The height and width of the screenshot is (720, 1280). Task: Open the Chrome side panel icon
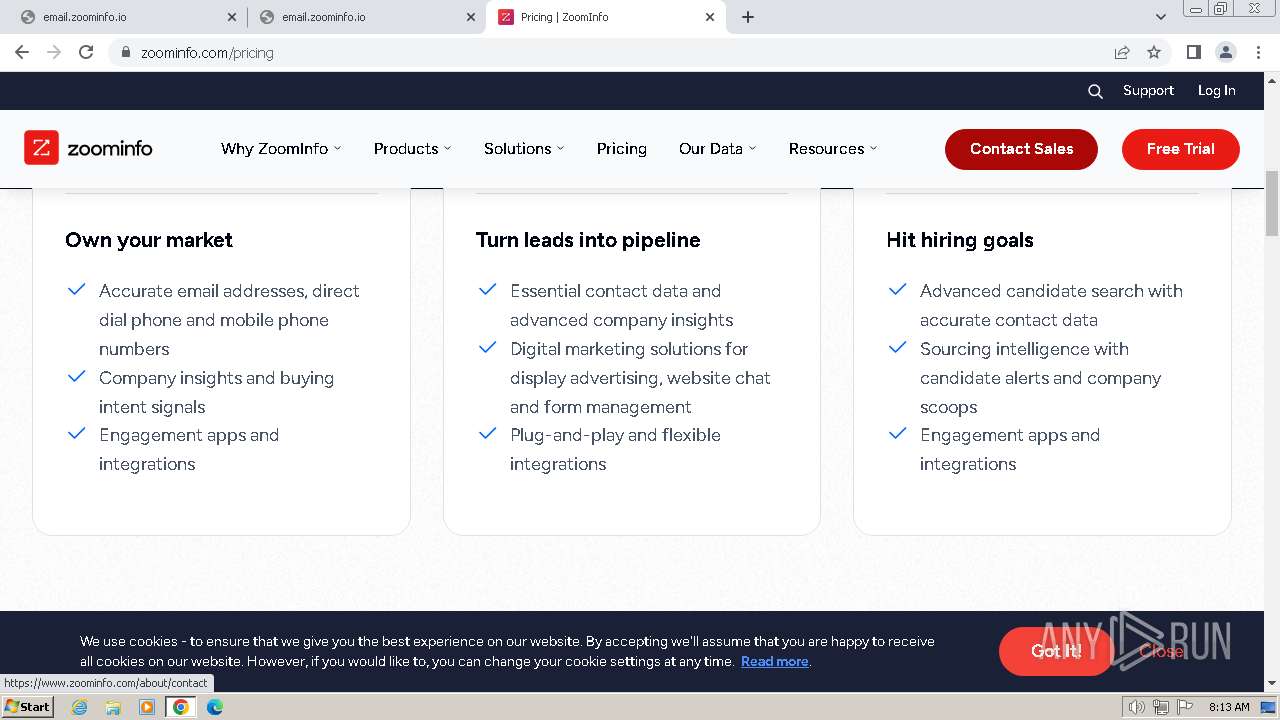[1193, 52]
